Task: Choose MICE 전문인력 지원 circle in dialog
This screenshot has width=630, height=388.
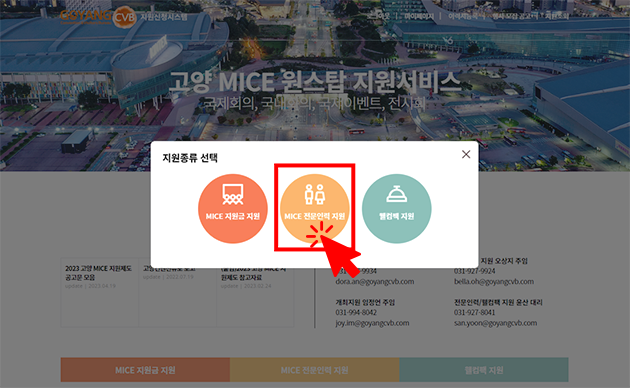Action: pyautogui.click(x=315, y=208)
